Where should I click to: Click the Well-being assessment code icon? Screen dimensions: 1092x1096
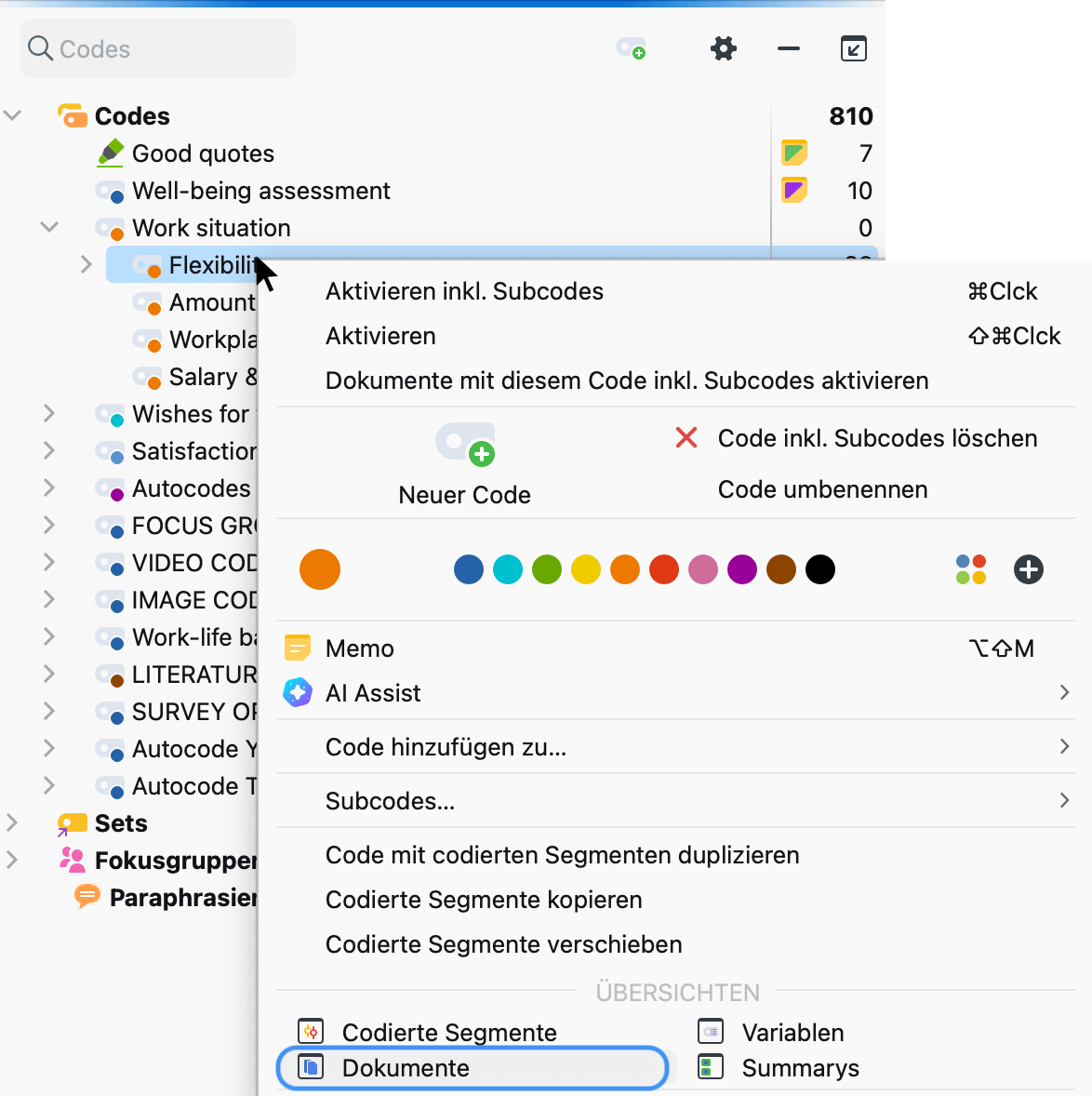(111, 191)
